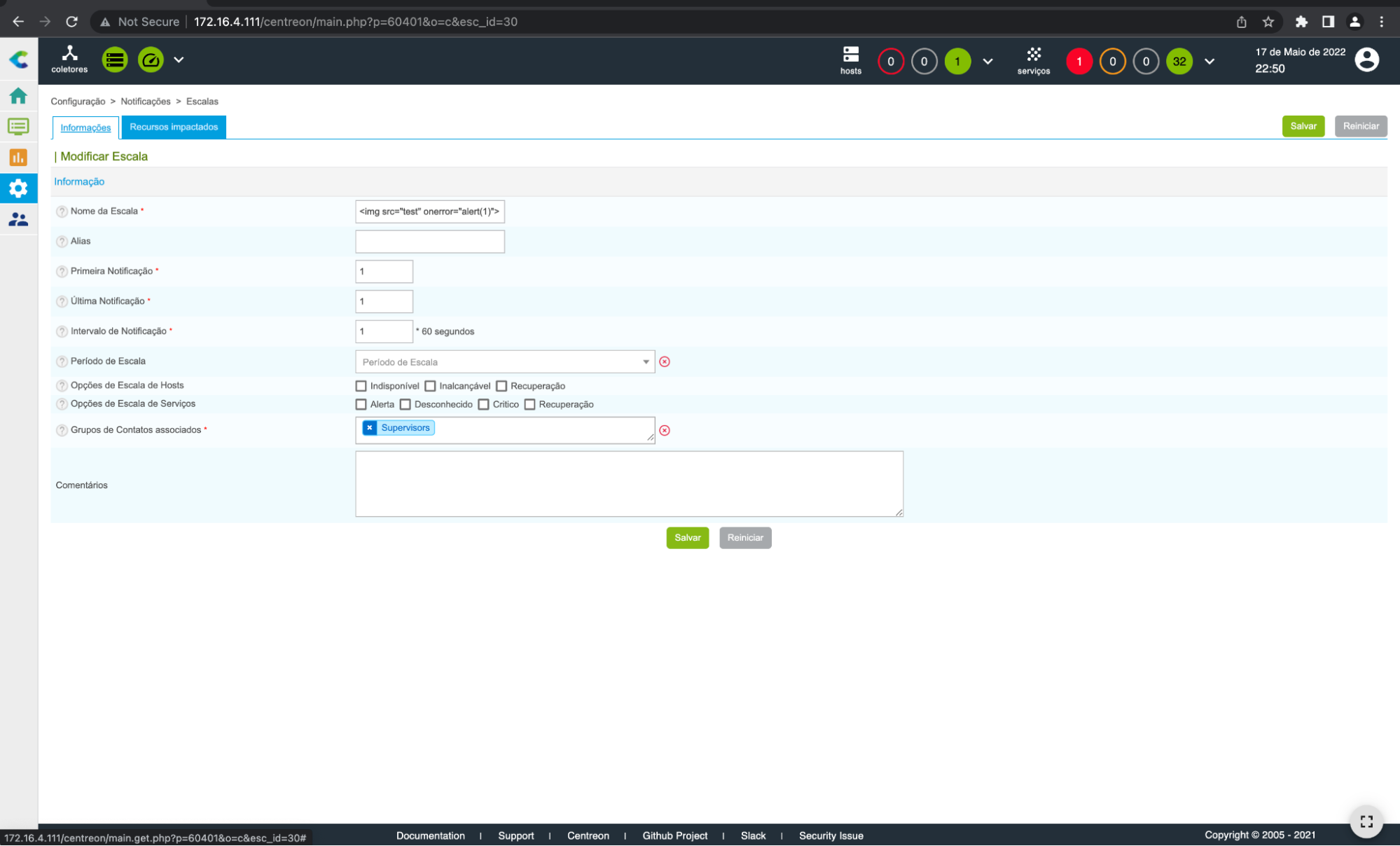The width and height of the screenshot is (1400, 846).
Task: Switch to Recursos impactados tab
Action: coord(174,127)
